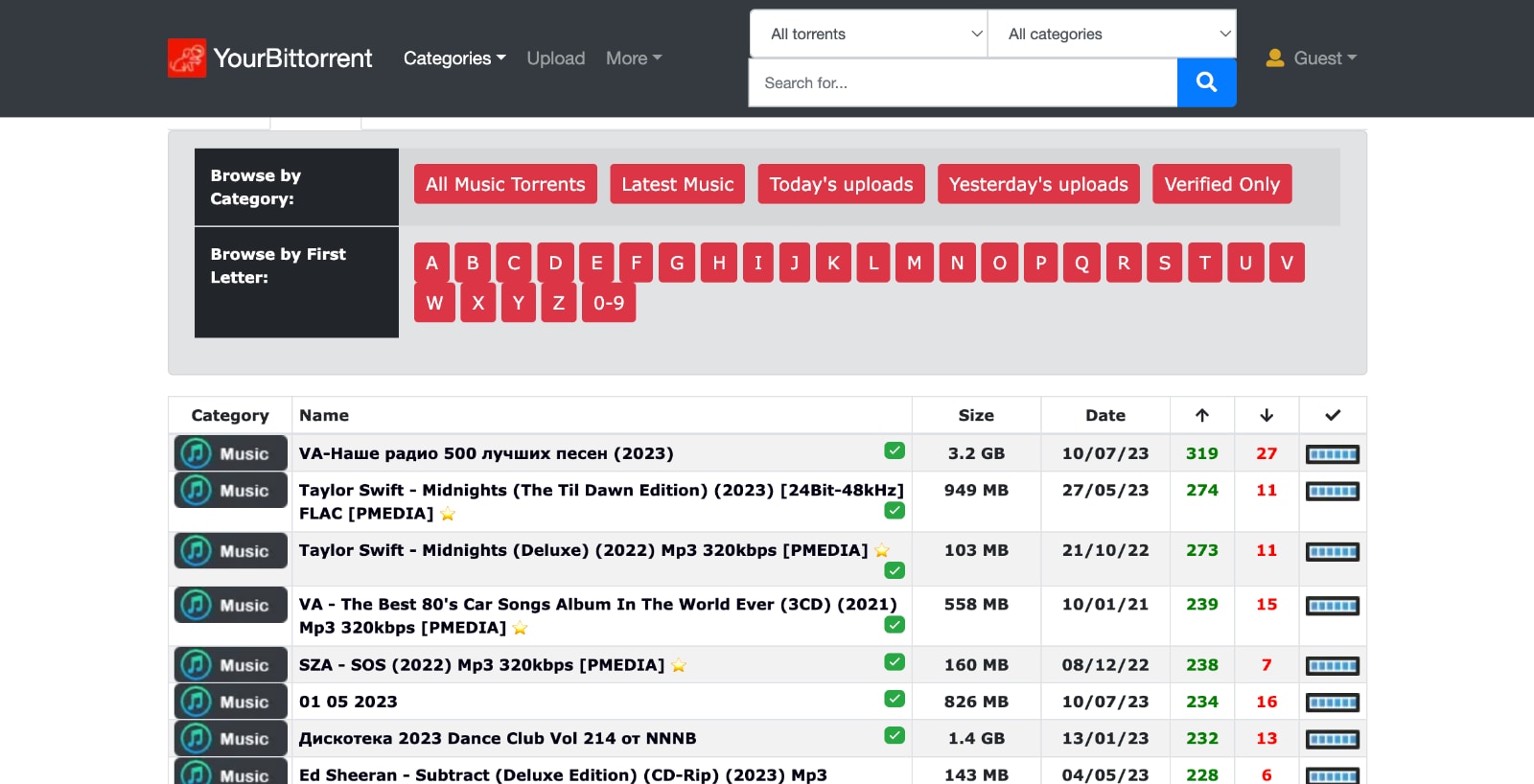This screenshot has width=1534, height=784.
Task: Select All Music Torrents filter
Action: tap(505, 184)
